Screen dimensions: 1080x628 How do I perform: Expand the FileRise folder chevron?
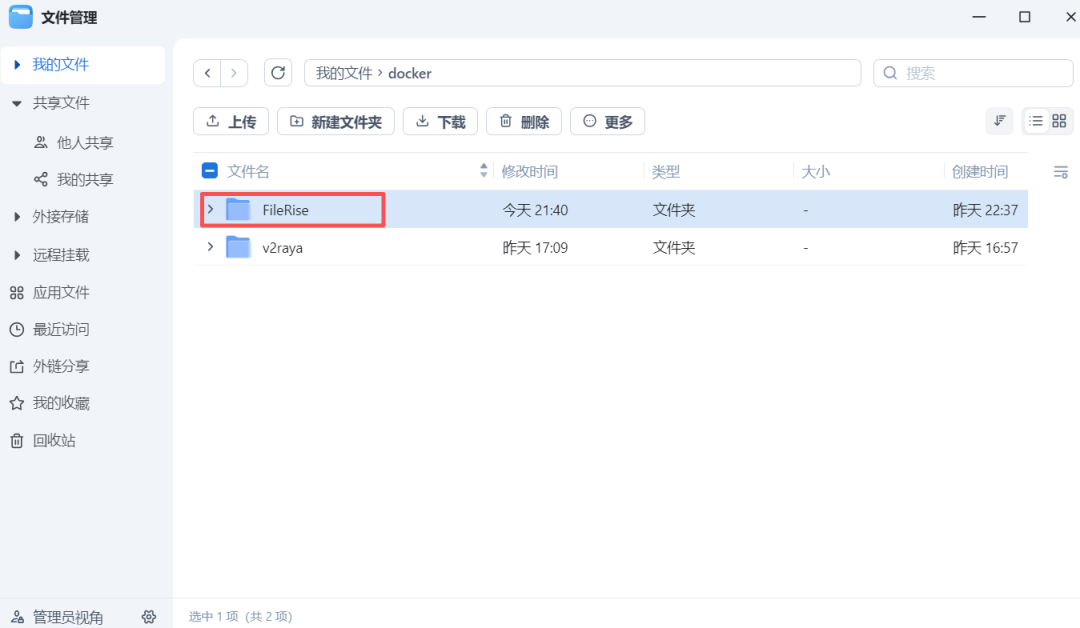(x=210, y=209)
